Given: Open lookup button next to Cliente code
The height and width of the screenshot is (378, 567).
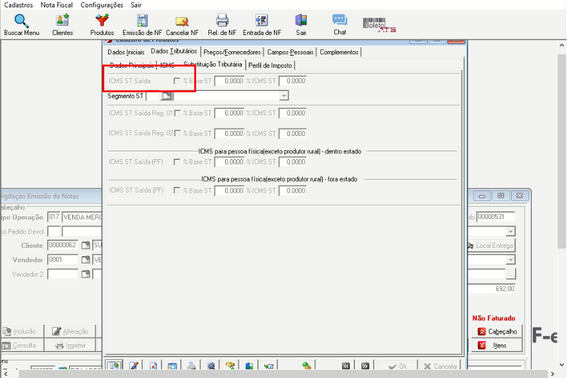Looking at the screenshot, I should tap(86, 246).
